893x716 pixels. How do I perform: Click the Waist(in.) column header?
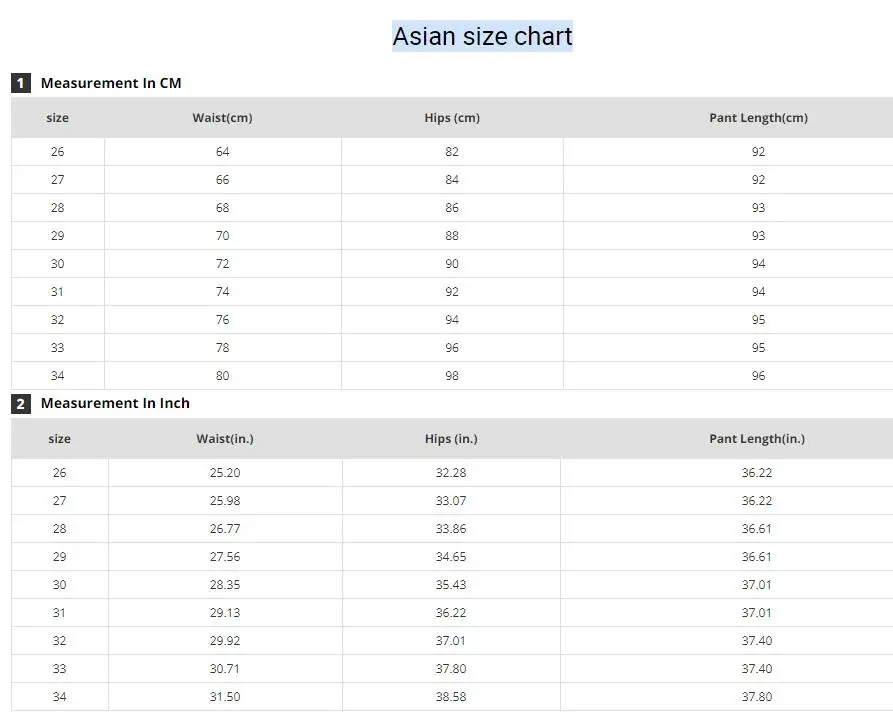point(225,439)
